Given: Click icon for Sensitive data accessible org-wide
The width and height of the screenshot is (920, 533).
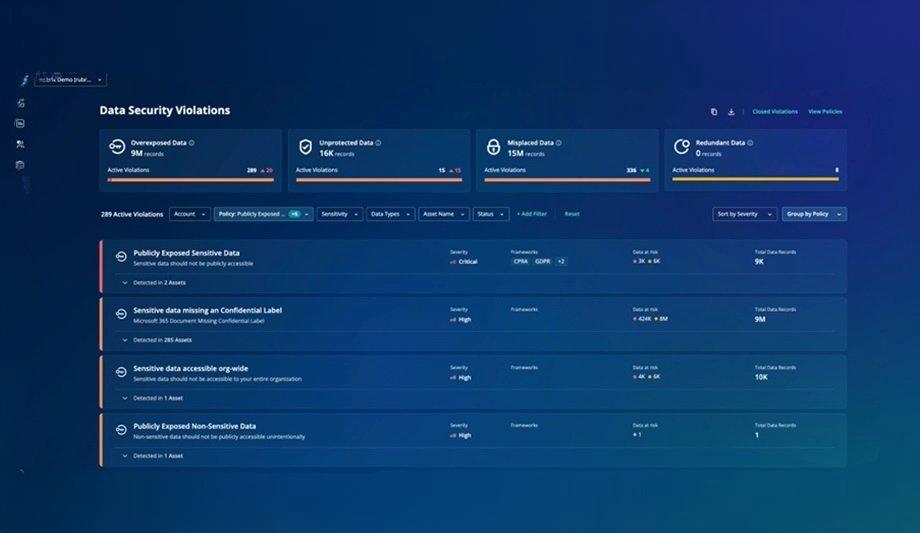Looking at the screenshot, I should click(x=121, y=372).
